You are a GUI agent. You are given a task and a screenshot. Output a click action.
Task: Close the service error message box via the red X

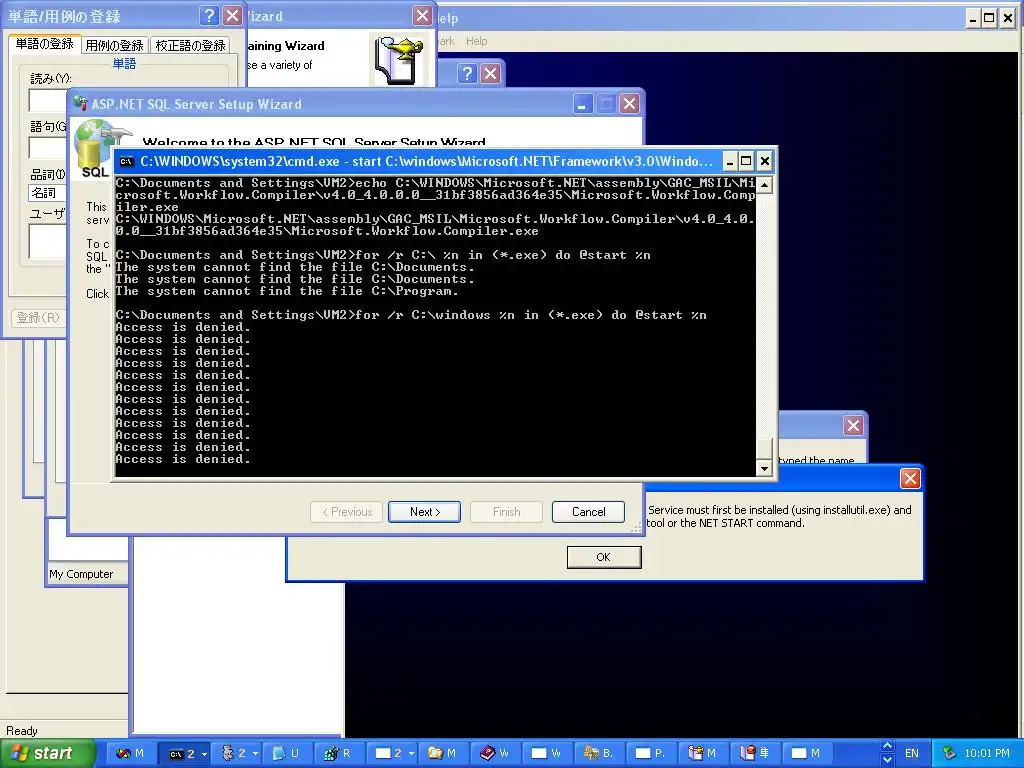pos(910,479)
